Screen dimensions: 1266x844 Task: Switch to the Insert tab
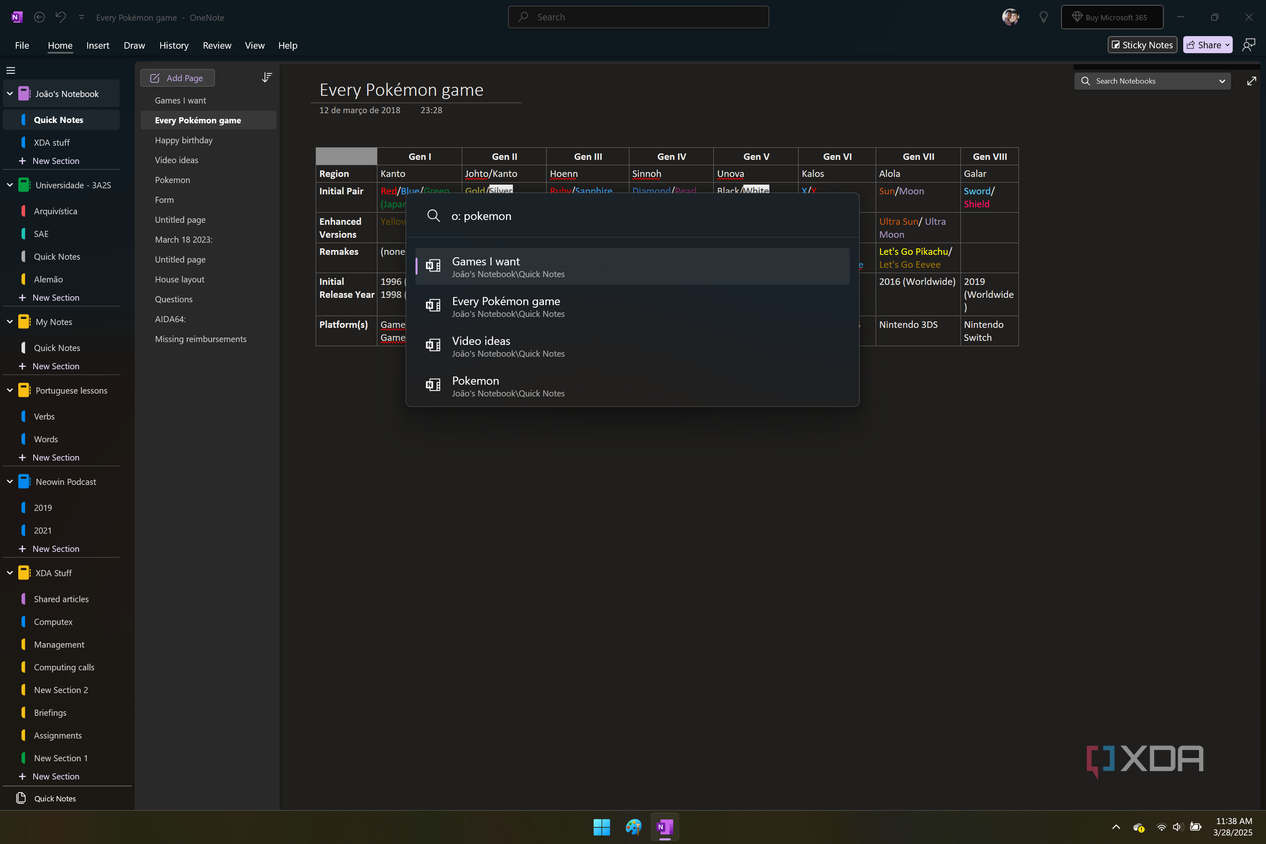click(x=98, y=45)
